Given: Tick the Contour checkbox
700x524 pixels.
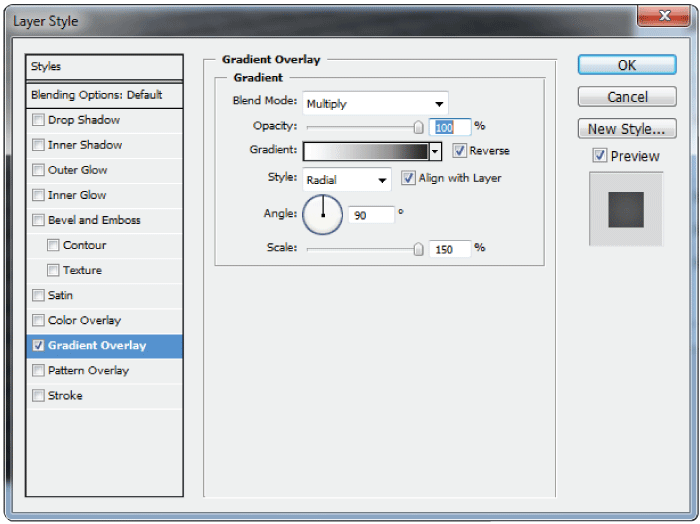Looking at the screenshot, I should (x=53, y=245).
